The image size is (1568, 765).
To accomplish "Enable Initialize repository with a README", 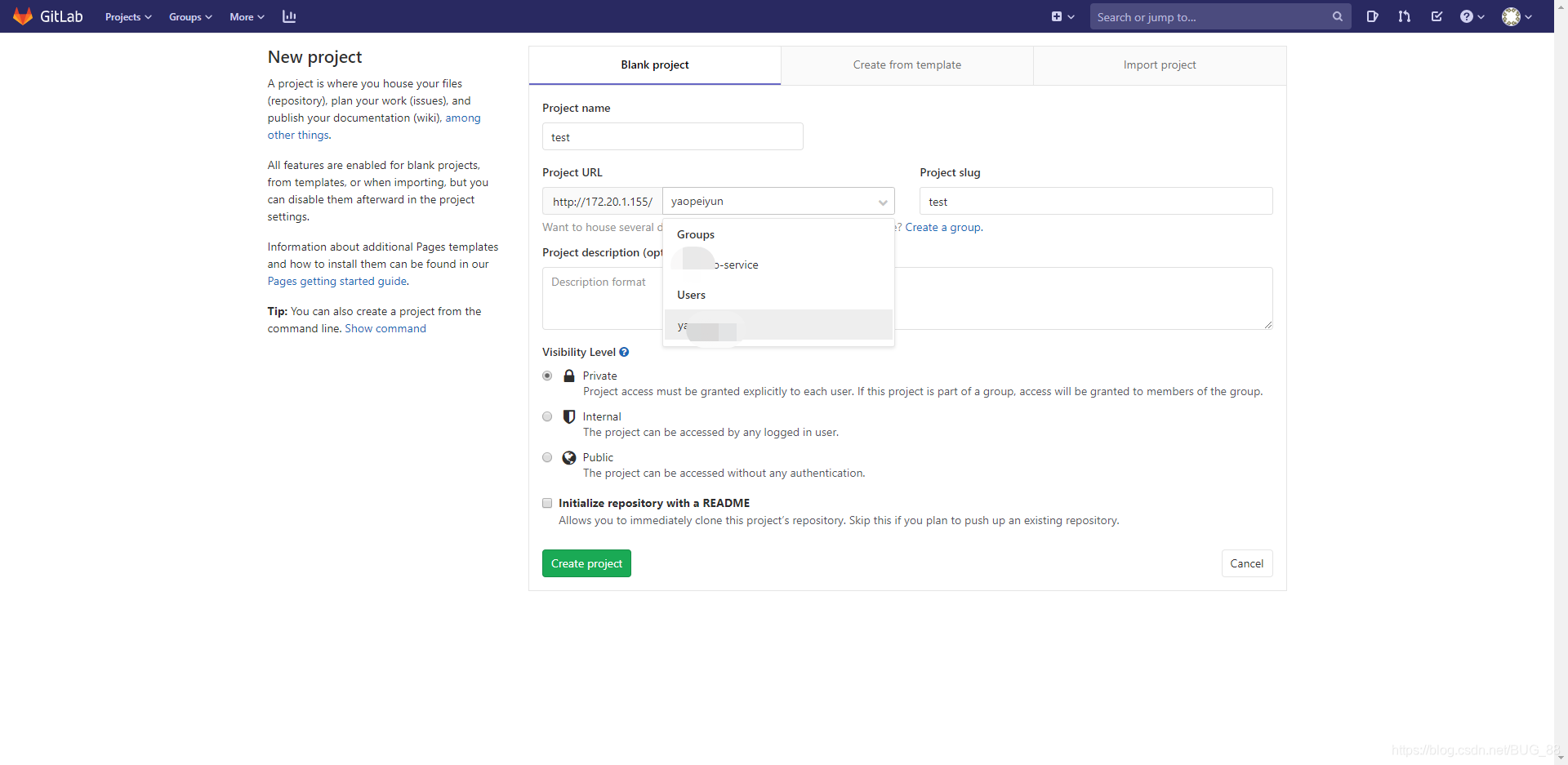I will click(x=547, y=503).
